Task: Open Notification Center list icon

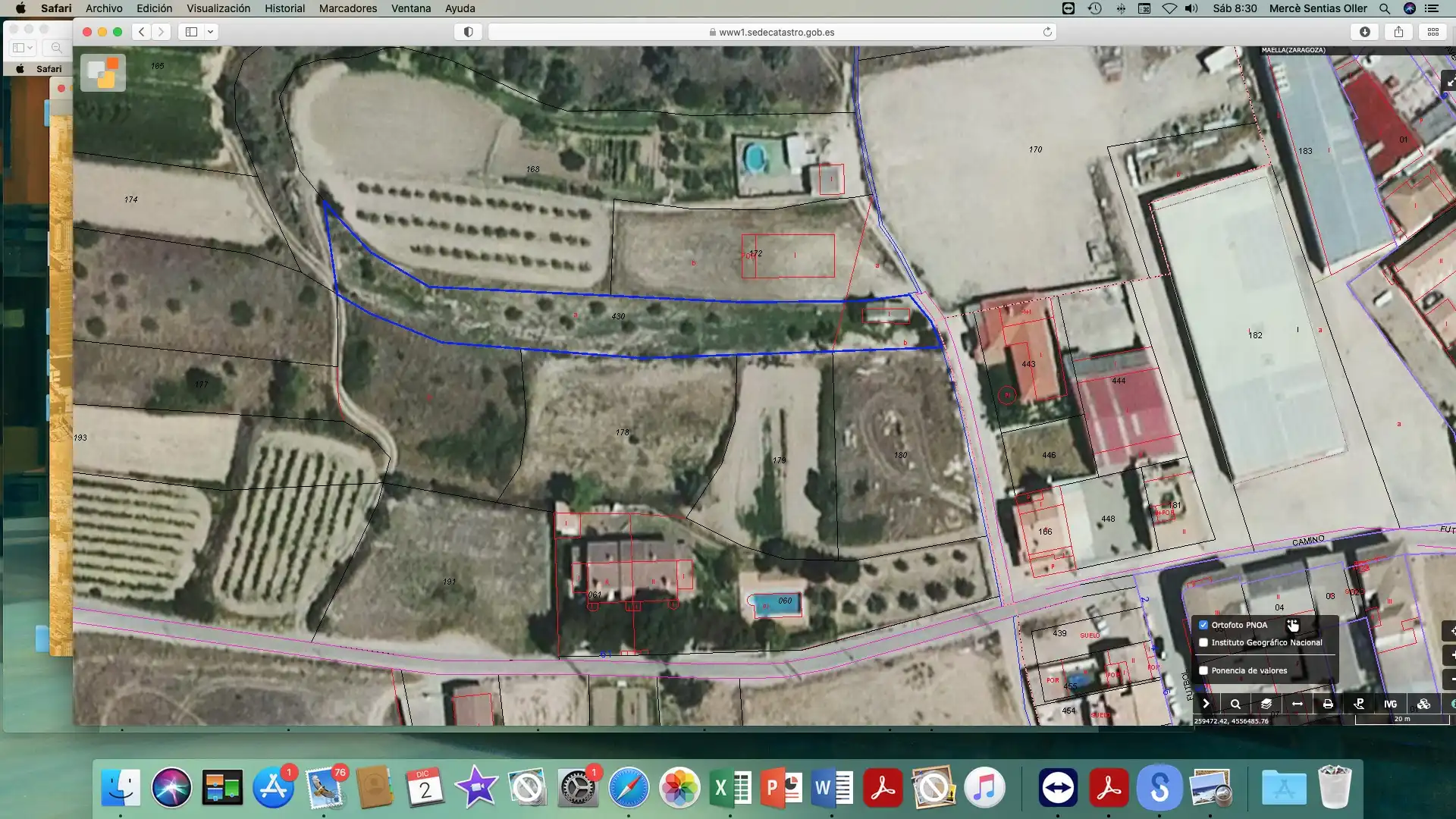Action: coord(1432,8)
